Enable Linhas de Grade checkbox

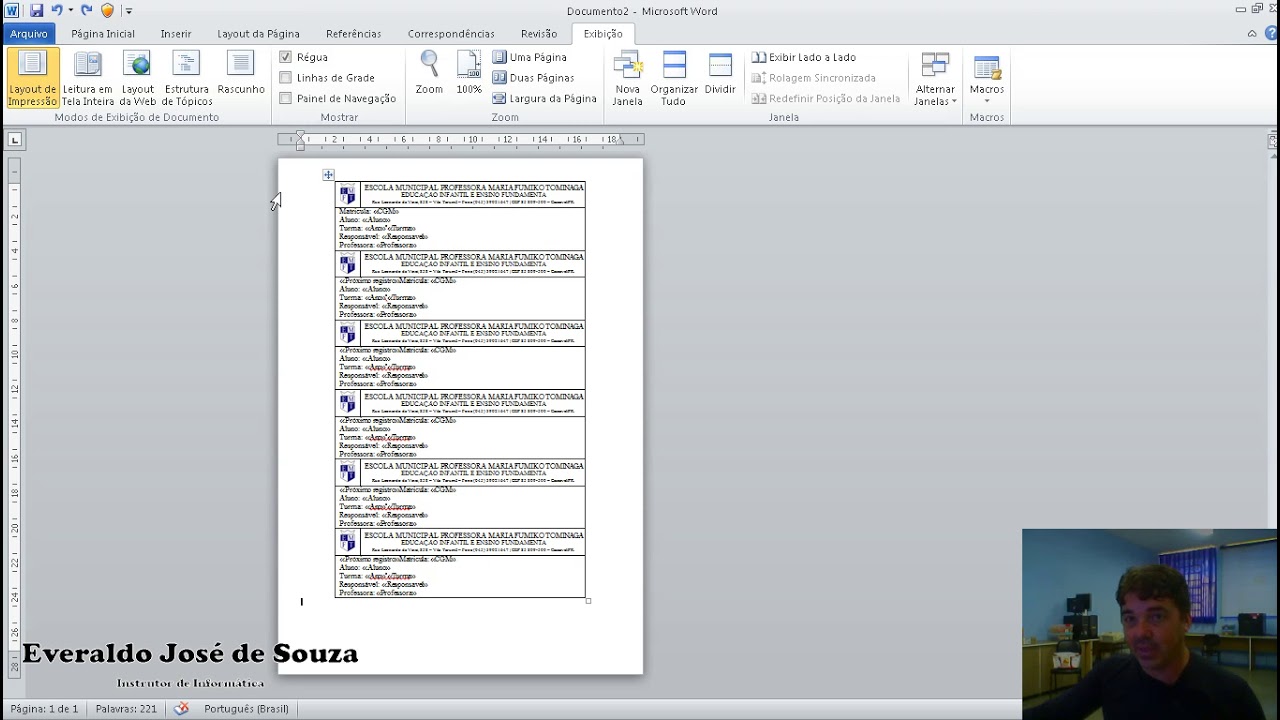pyautogui.click(x=285, y=77)
